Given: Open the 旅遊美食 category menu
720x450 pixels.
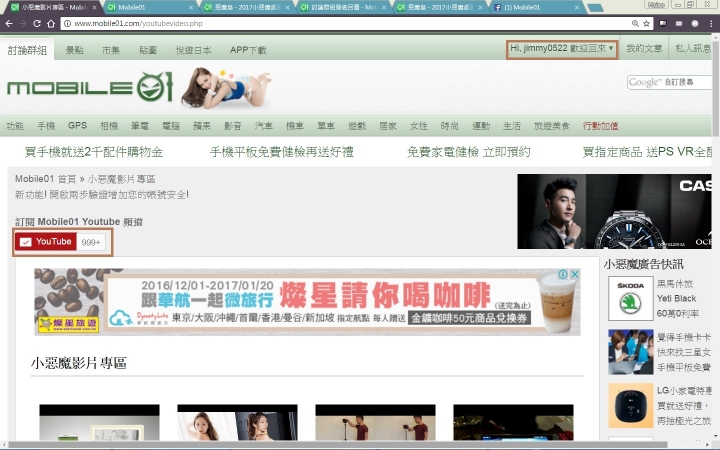Looking at the screenshot, I should pos(551,126).
